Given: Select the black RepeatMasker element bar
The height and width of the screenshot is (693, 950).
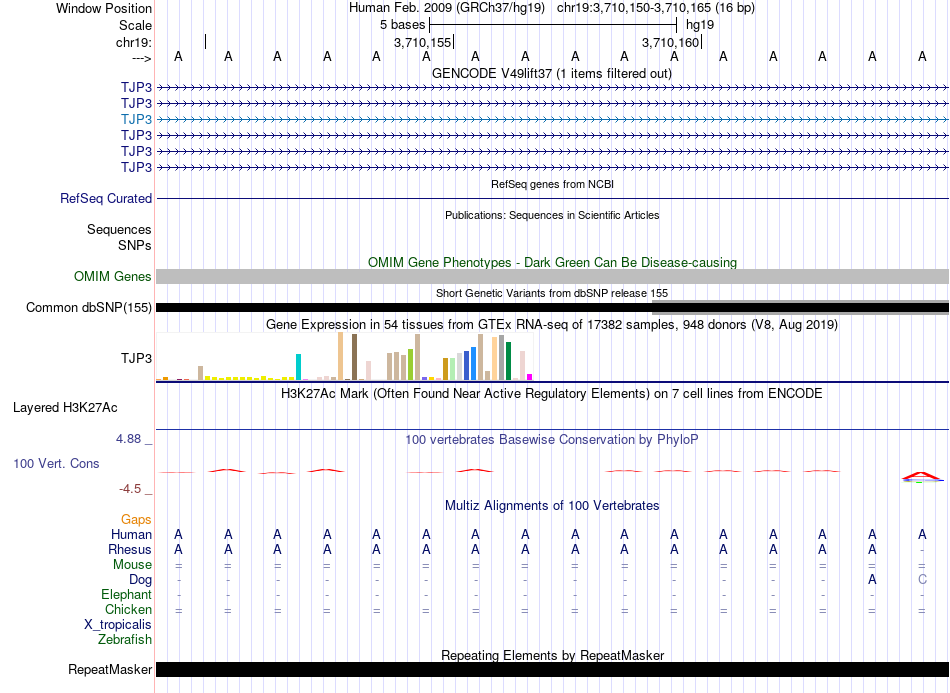Looking at the screenshot, I should coord(552,669).
